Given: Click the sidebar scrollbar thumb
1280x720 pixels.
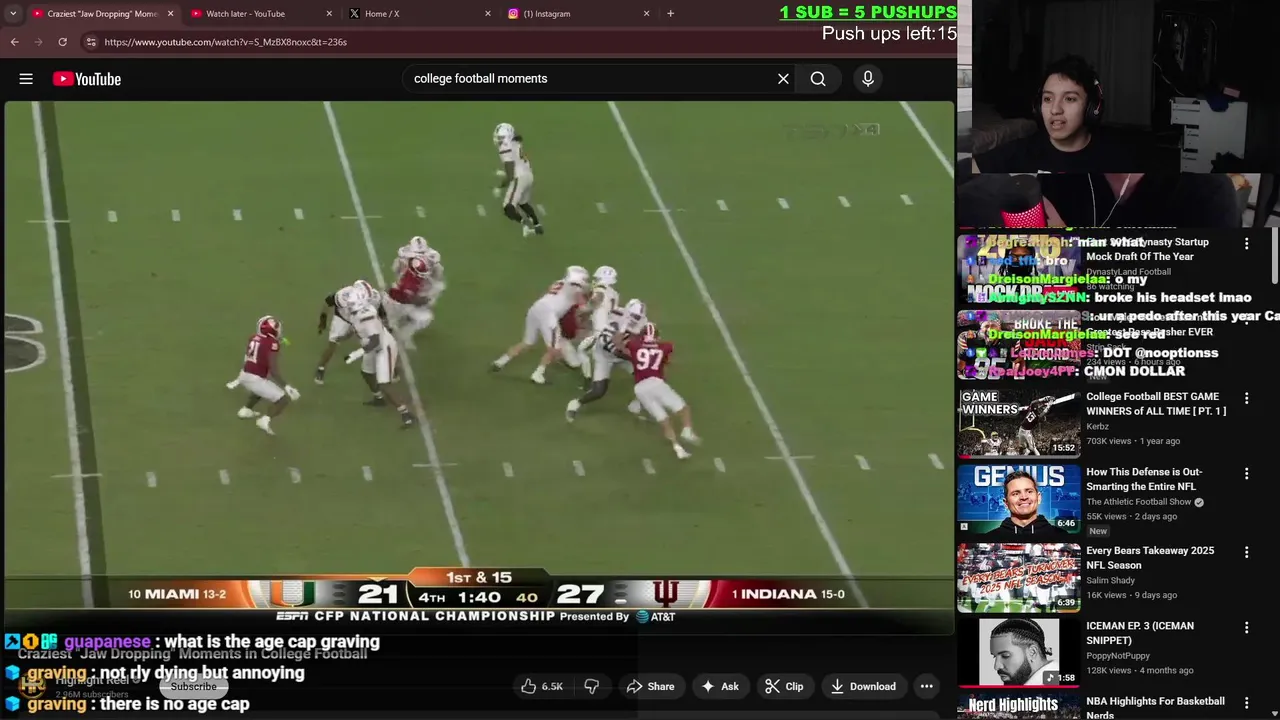Looking at the screenshot, I should 1274,257.
